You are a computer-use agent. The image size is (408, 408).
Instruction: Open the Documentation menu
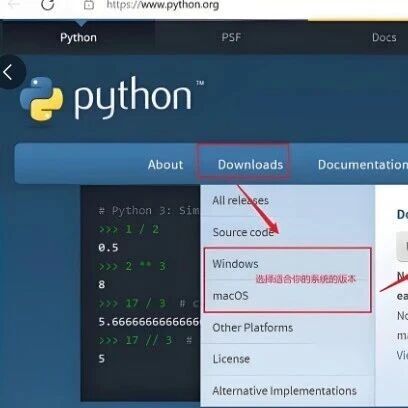pos(363,165)
